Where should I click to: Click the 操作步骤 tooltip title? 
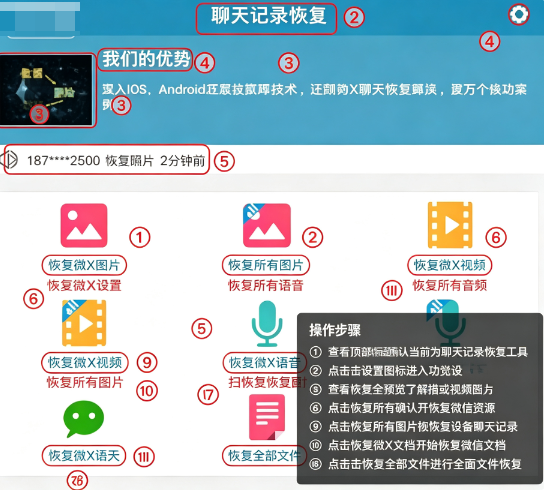(x=335, y=330)
